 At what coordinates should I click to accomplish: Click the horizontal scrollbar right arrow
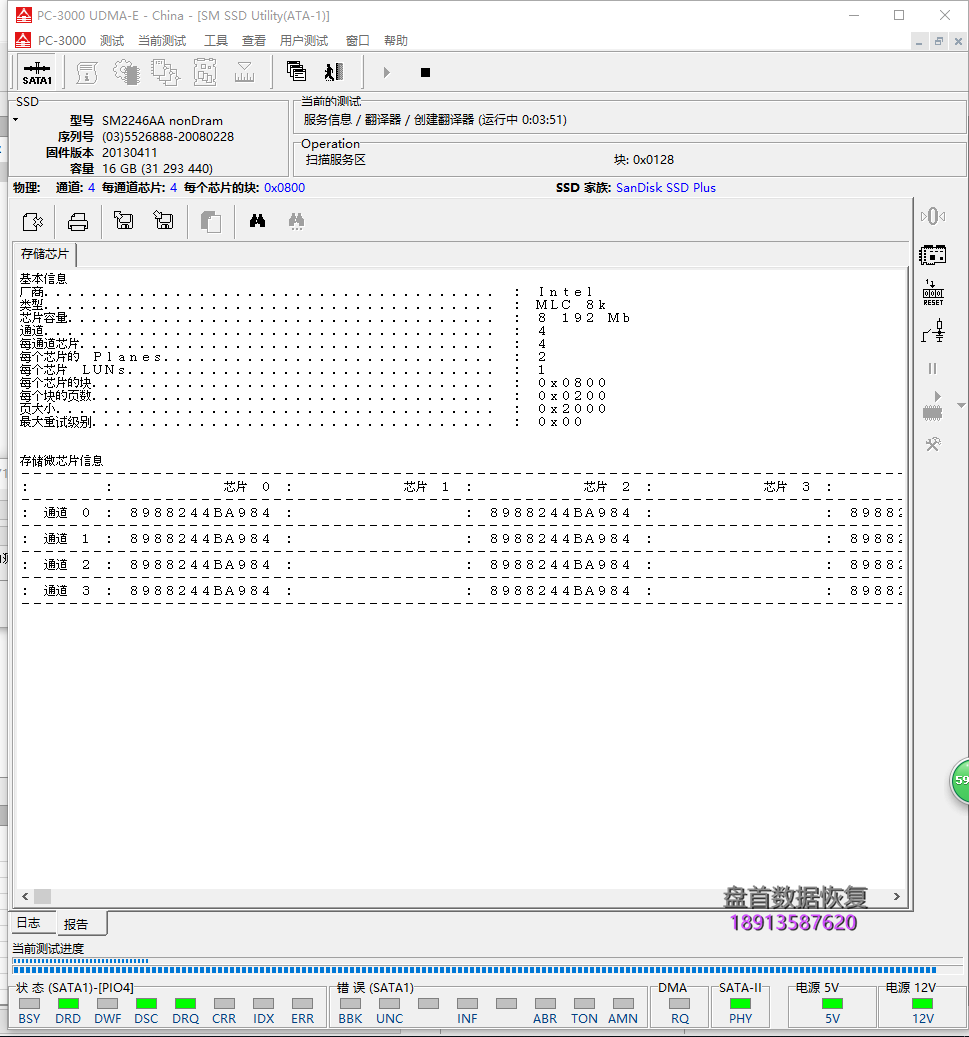[896, 897]
